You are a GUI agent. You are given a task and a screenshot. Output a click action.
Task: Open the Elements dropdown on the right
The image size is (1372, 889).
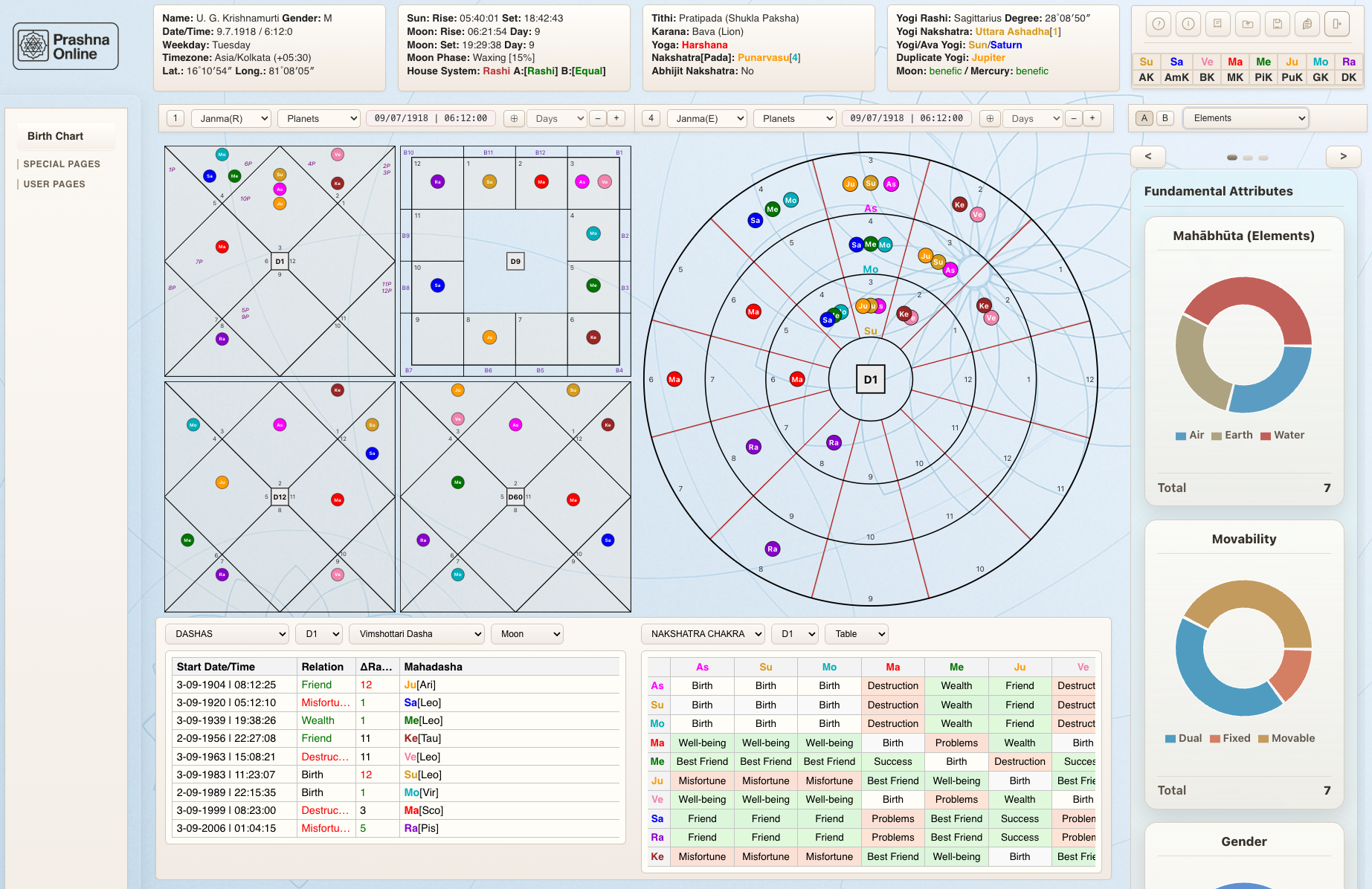[x=1246, y=117]
